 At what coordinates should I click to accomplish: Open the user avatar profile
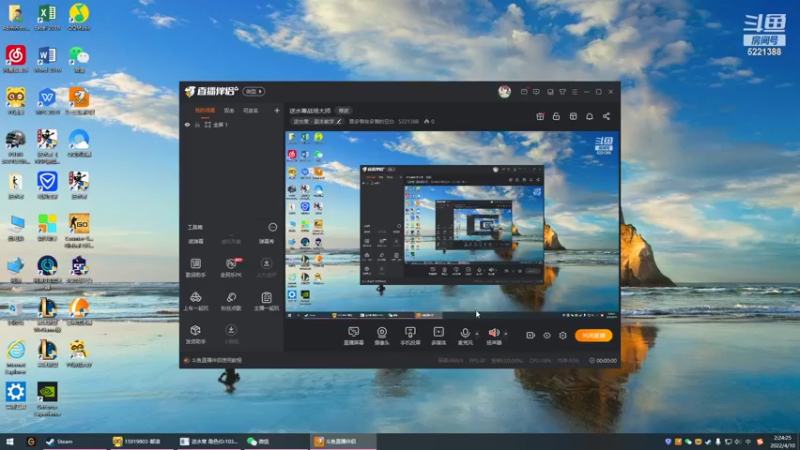click(x=504, y=91)
